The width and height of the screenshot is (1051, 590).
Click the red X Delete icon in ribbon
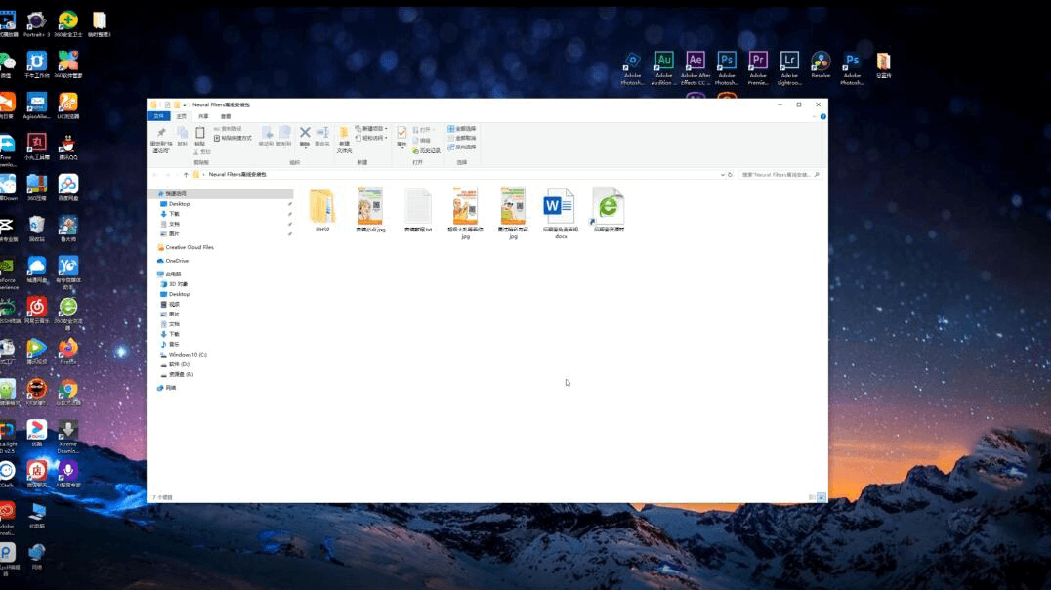[305, 133]
